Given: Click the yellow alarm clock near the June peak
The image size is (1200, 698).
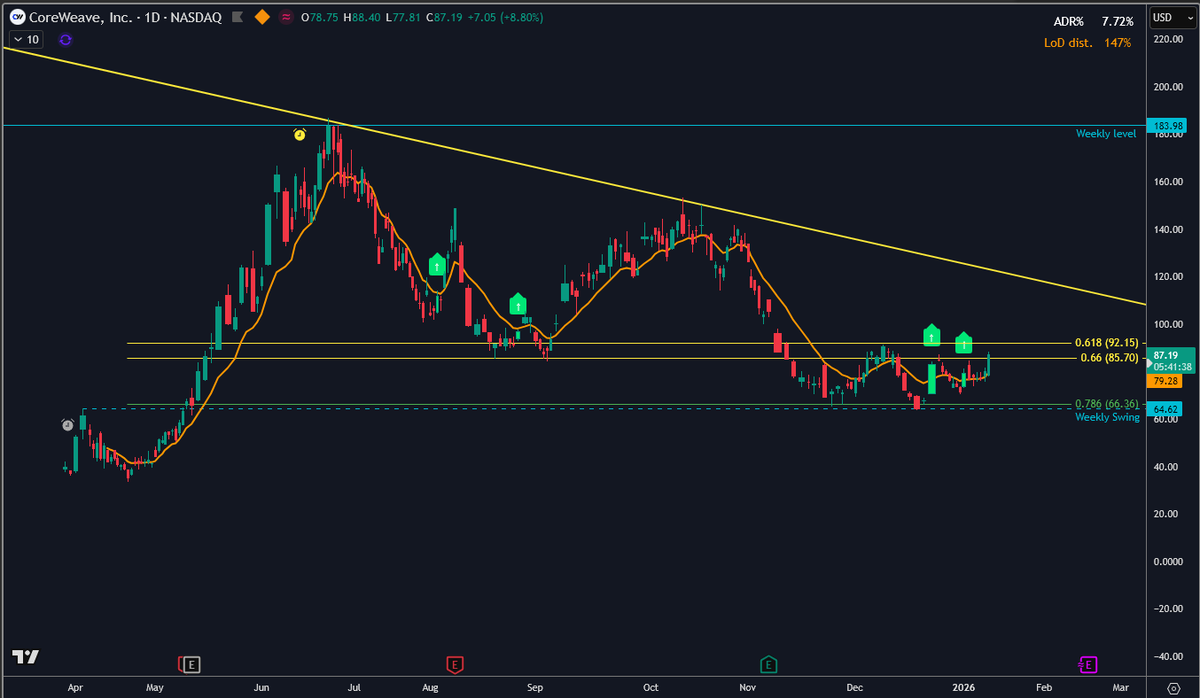Looking at the screenshot, I should click(x=299, y=134).
